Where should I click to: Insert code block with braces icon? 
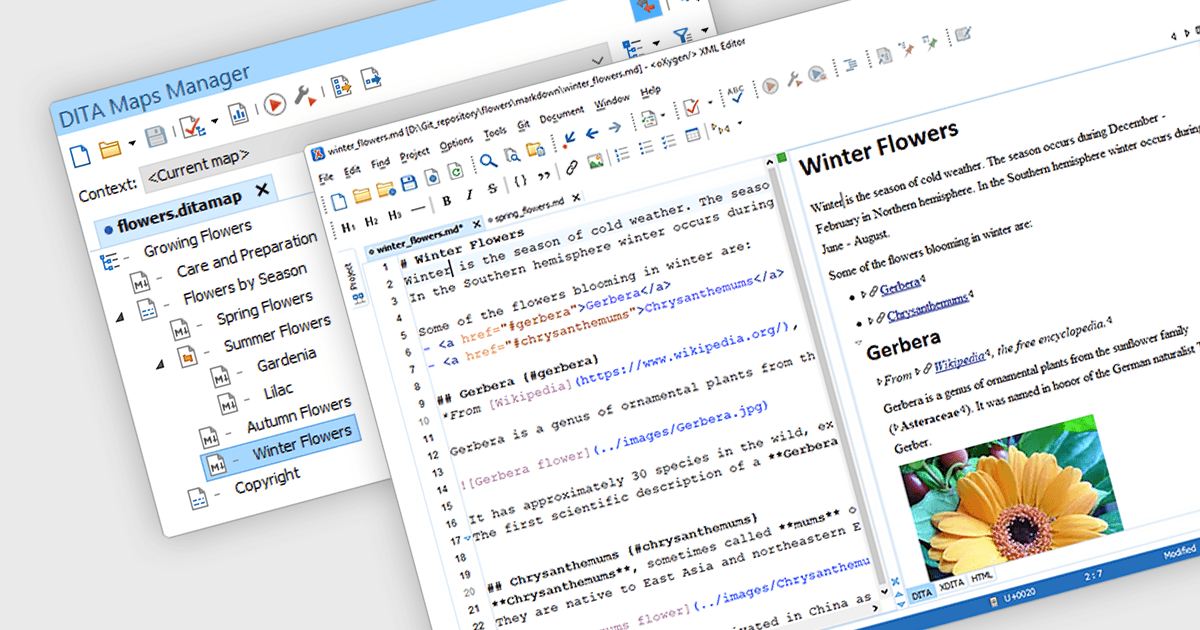tap(521, 181)
